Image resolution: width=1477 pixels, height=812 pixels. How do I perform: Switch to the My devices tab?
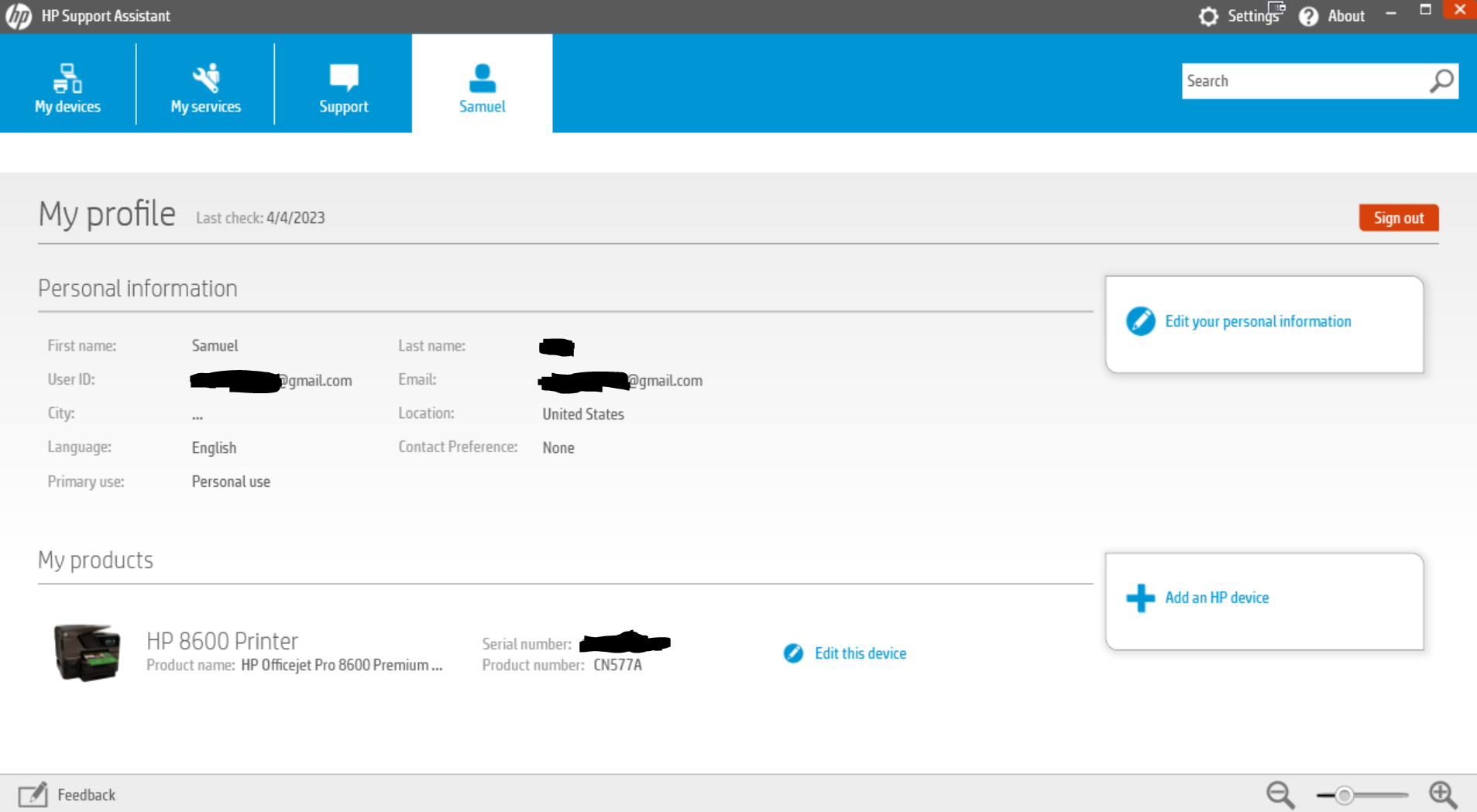67,85
